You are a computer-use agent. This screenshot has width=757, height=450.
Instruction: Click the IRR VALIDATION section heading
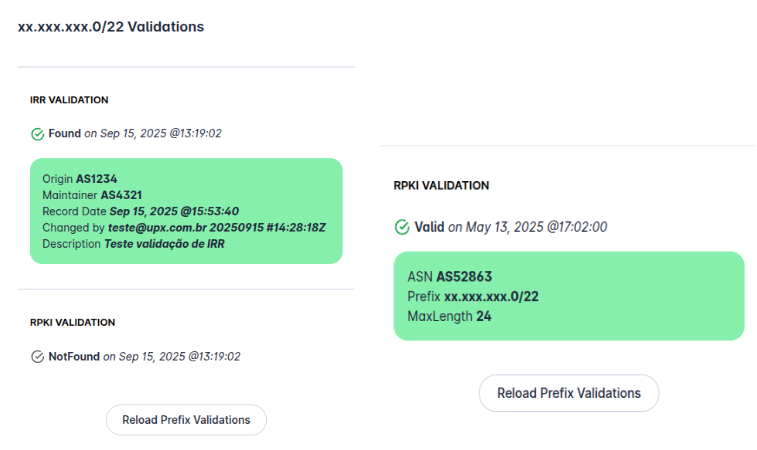click(x=69, y=100)
